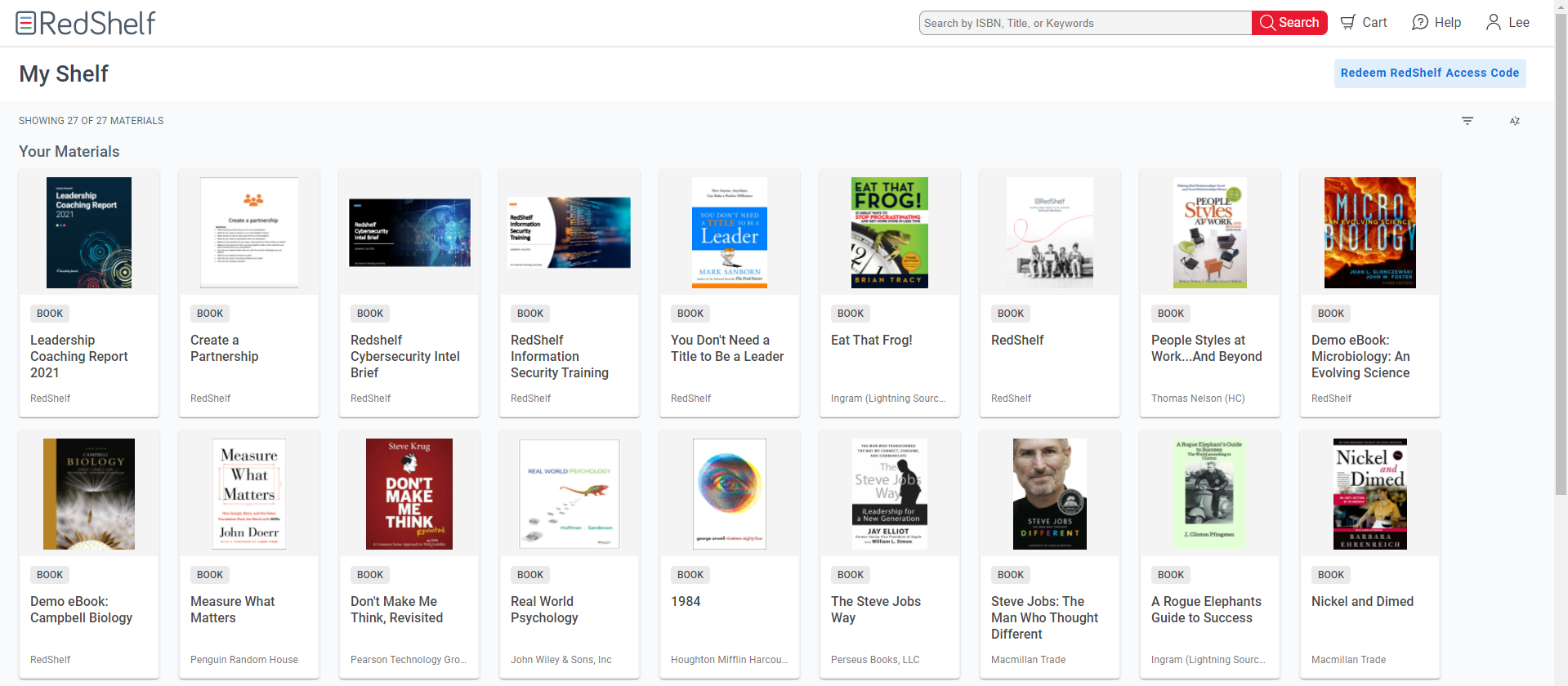This screenshot has width=1568, height=686.
Task: Open Measure What Matters title link
Action: tap(232, 609)
